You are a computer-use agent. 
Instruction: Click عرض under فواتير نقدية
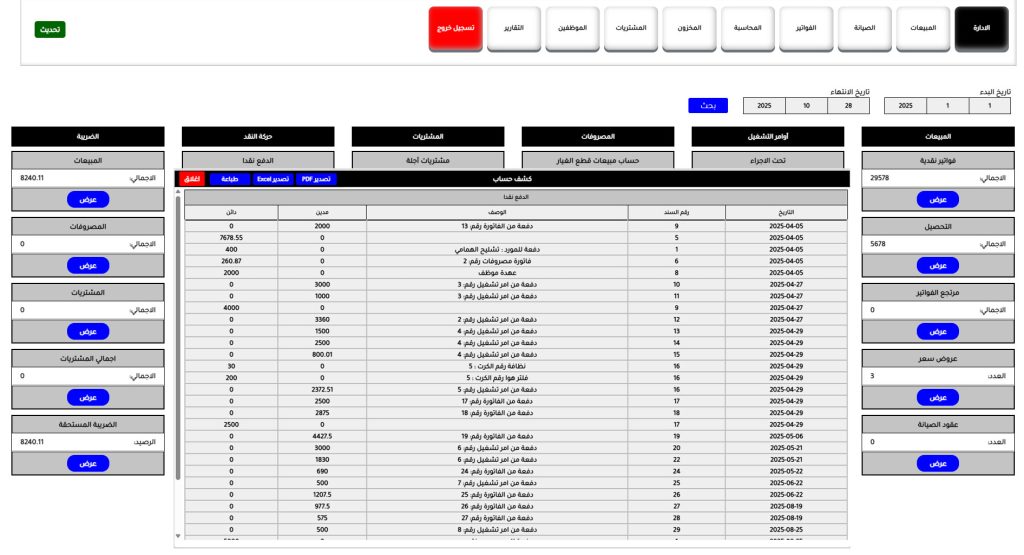coord(937,199)
